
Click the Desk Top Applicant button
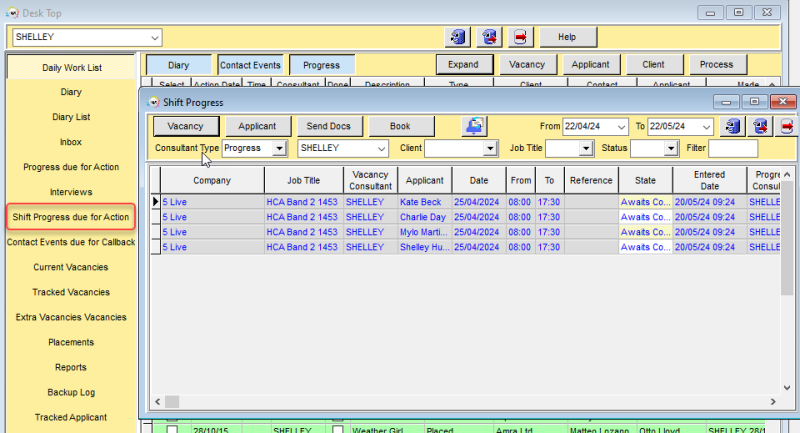(x=590, y=65)
